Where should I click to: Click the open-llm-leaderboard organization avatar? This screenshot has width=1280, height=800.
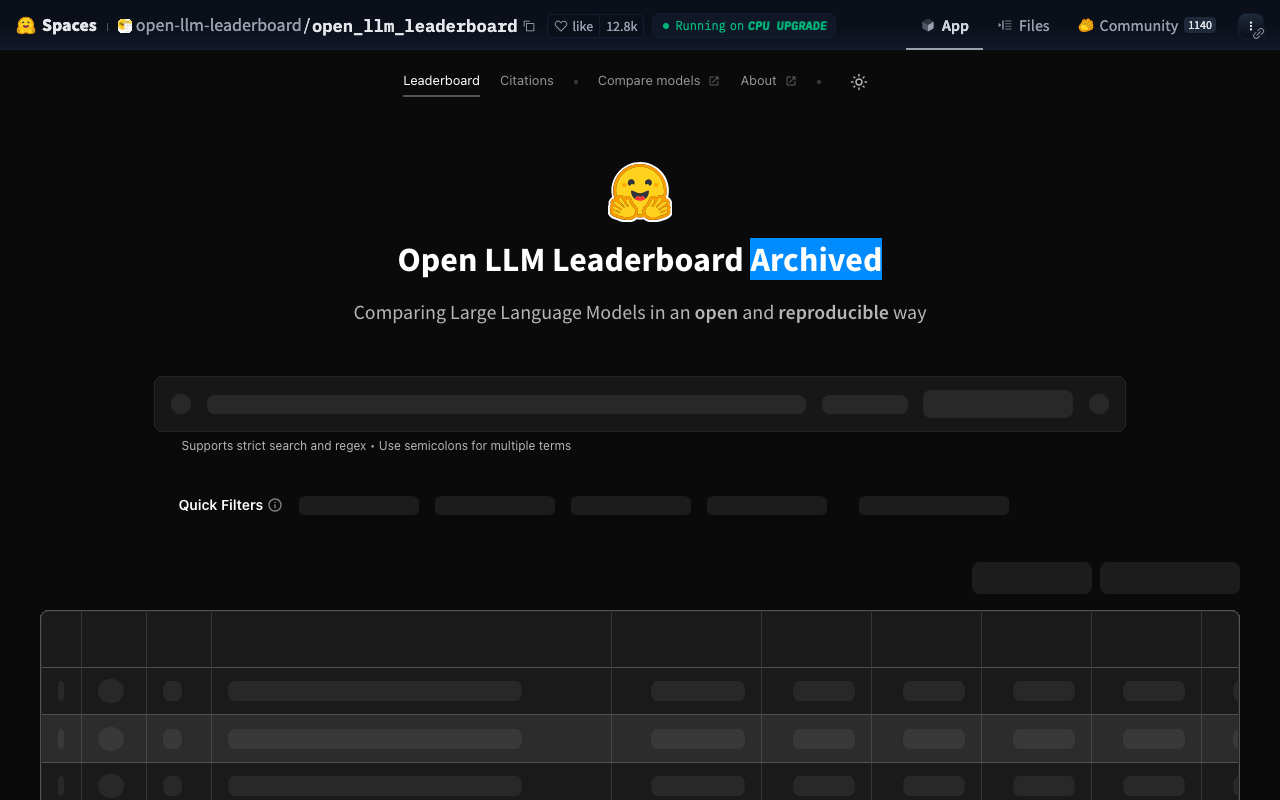coord(125,26)
